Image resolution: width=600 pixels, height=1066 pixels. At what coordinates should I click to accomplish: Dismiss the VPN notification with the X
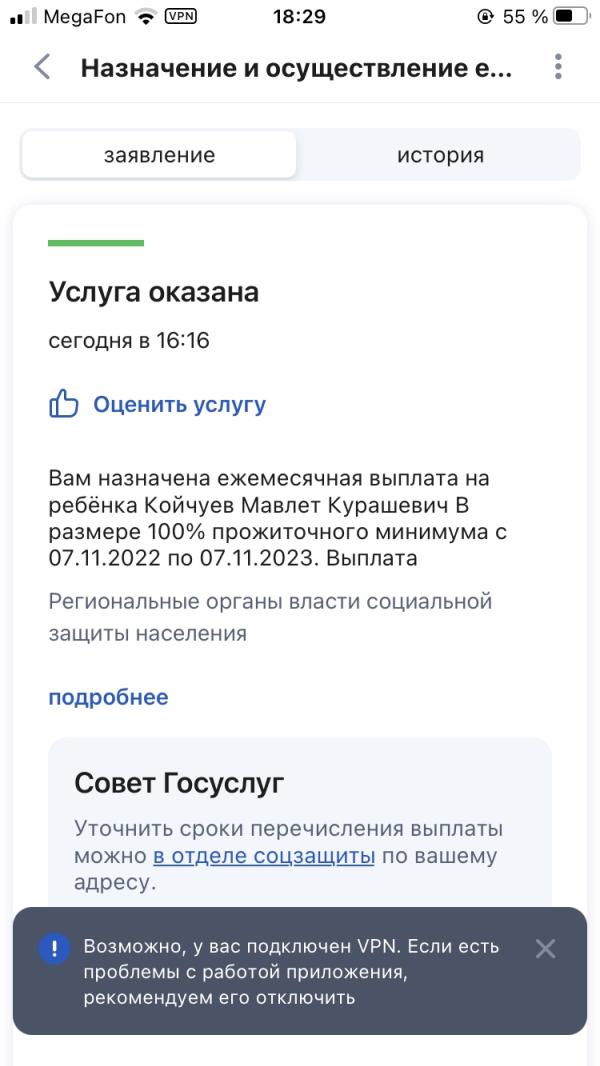click(545, 948)
